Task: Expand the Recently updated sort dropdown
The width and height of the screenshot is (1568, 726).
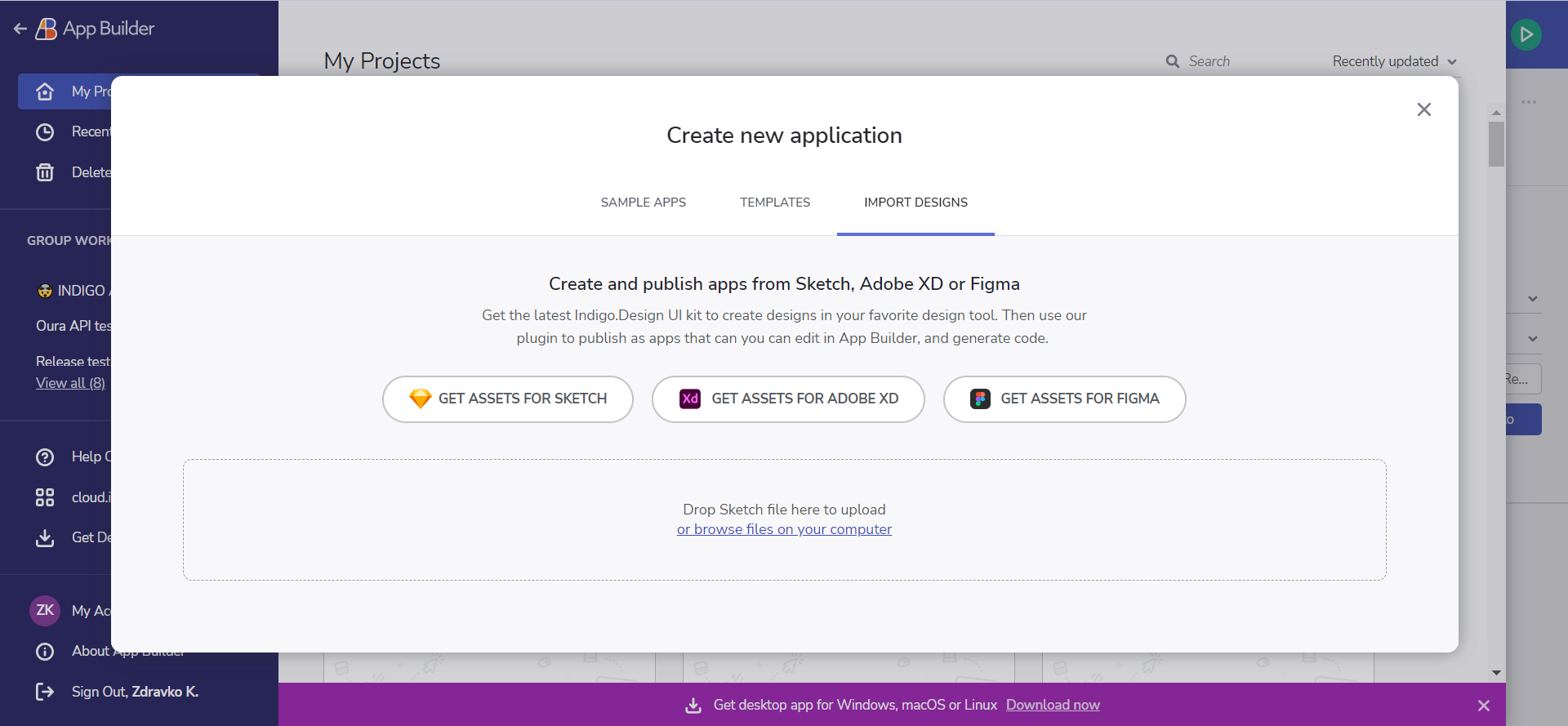Action: [1394, 61]
